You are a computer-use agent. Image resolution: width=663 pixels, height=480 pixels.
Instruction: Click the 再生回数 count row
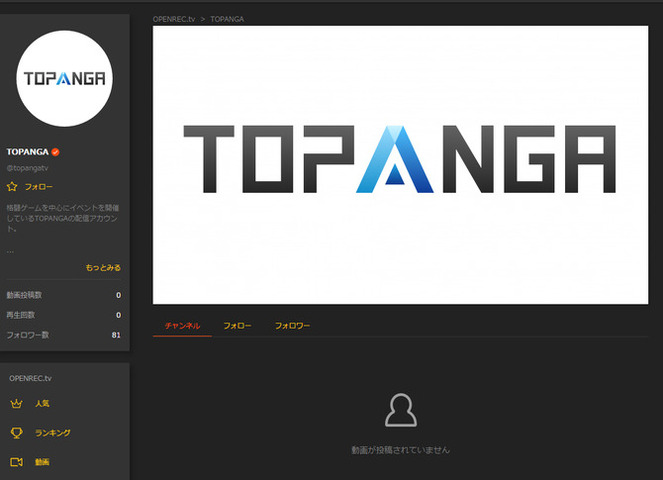[64, 315]
